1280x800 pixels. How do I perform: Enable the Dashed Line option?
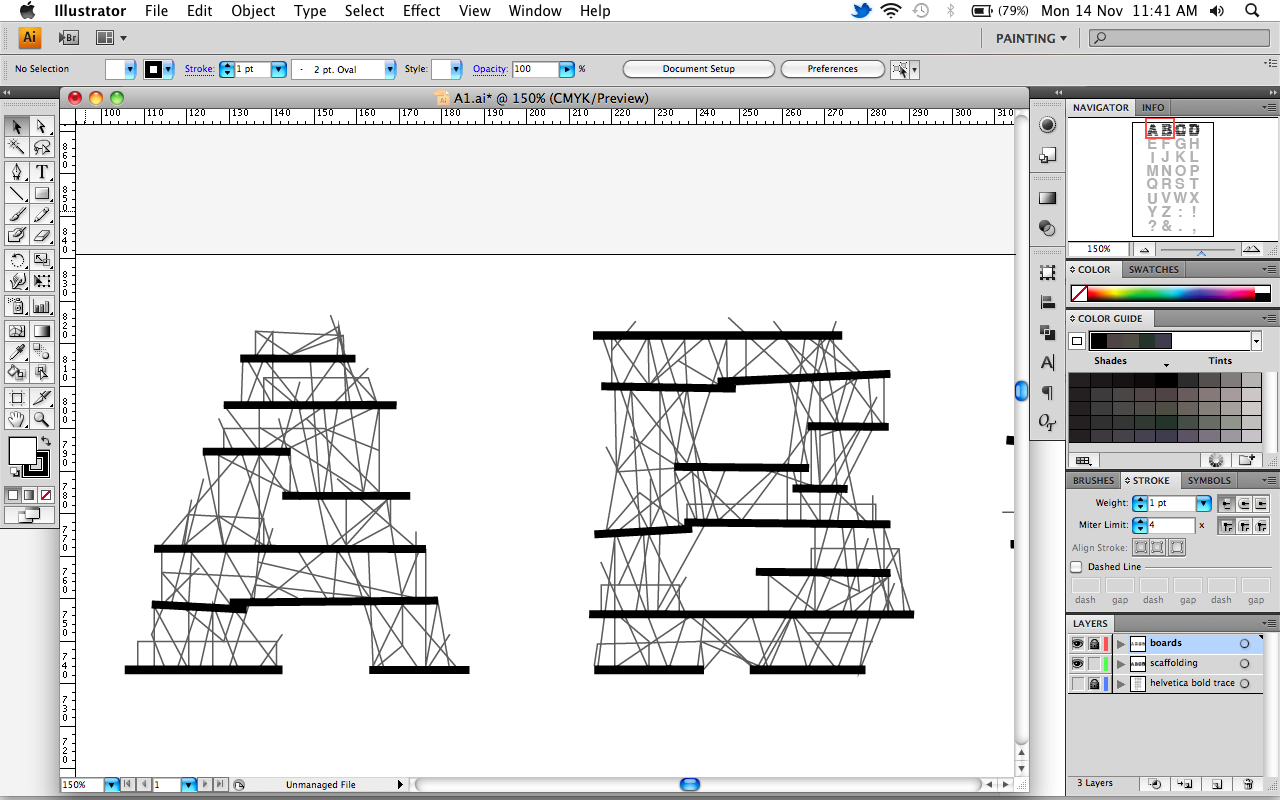(x=1076, y=566)
